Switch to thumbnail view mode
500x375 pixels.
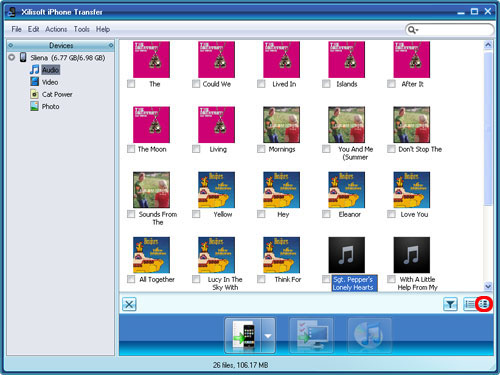coord(484,304)
